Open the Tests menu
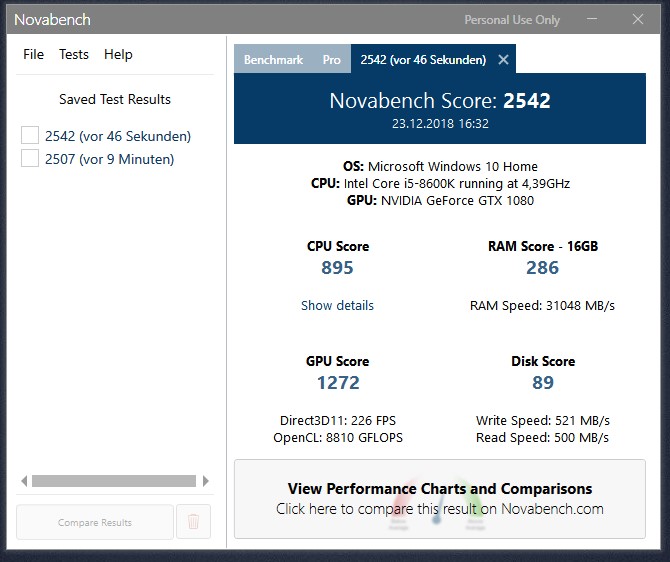This screenshot has height=562, width=670. [74, 54]
